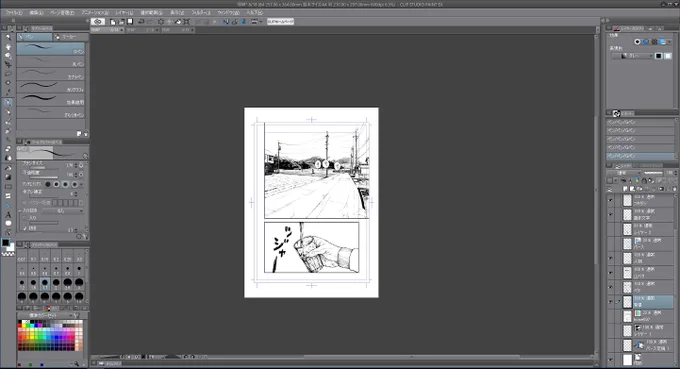The height and width of the screenshot is (369, 680).
Task: Click the New document icon
Action: (x=113, y=21)
